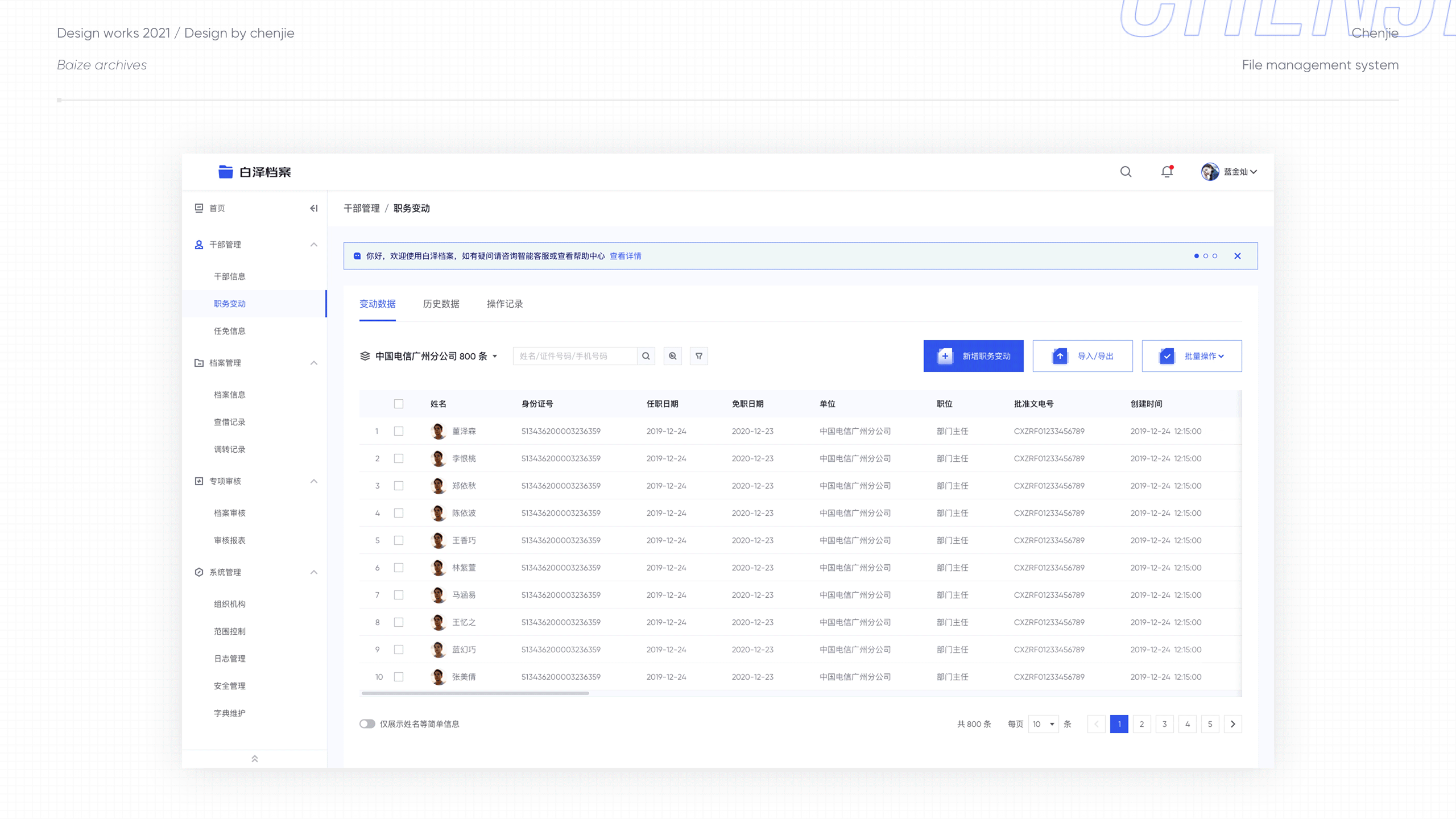The height and width of the screenshot is (819, 1456).
Task: Click the 系统管理 shield icon
Action: (x=199, y=572)
